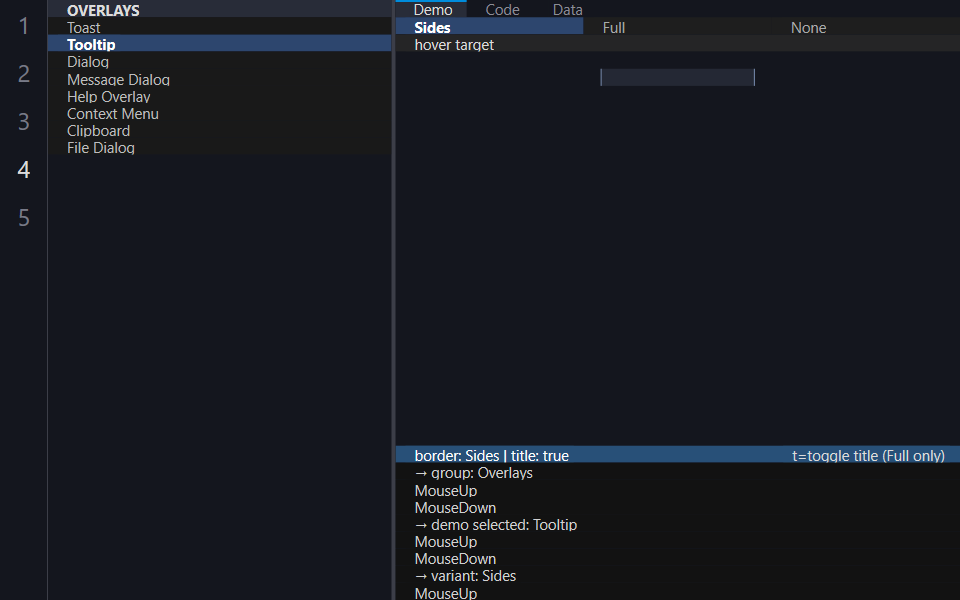Select the Sides border variant
The image size is (960, 600).
[x=489, y=27]
